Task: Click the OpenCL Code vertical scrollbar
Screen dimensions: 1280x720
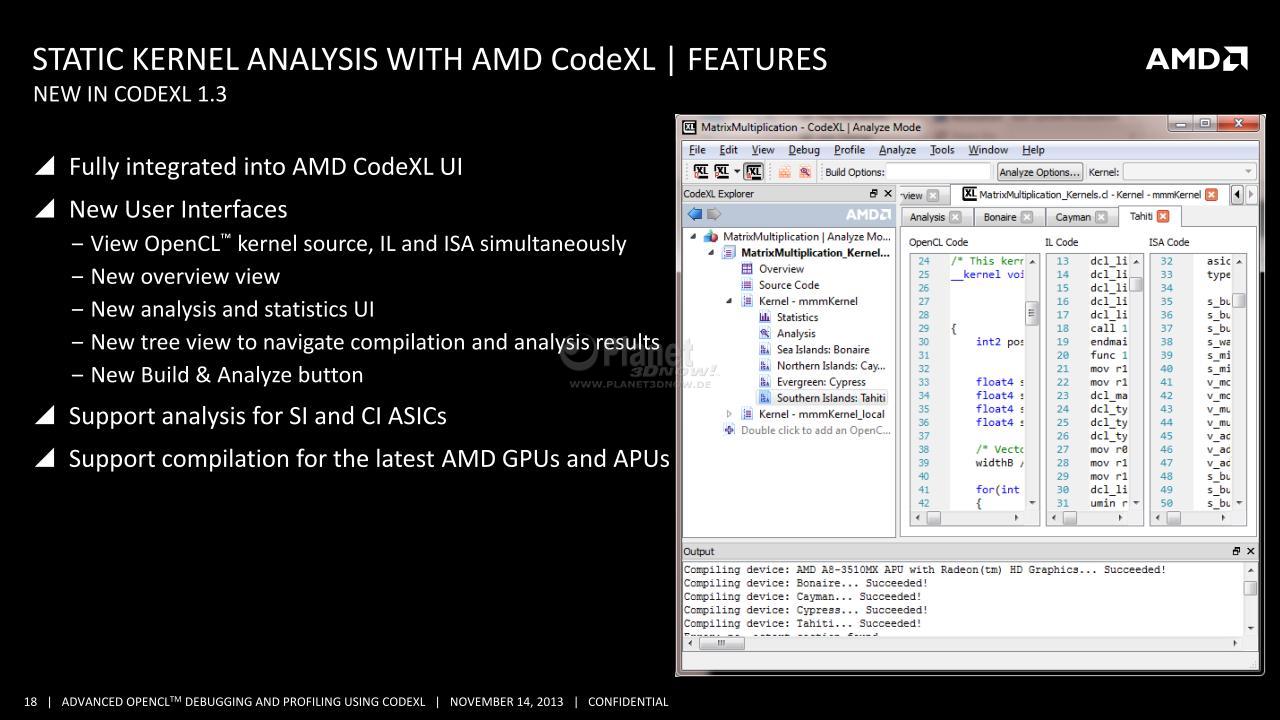Action: [1033, 381]
